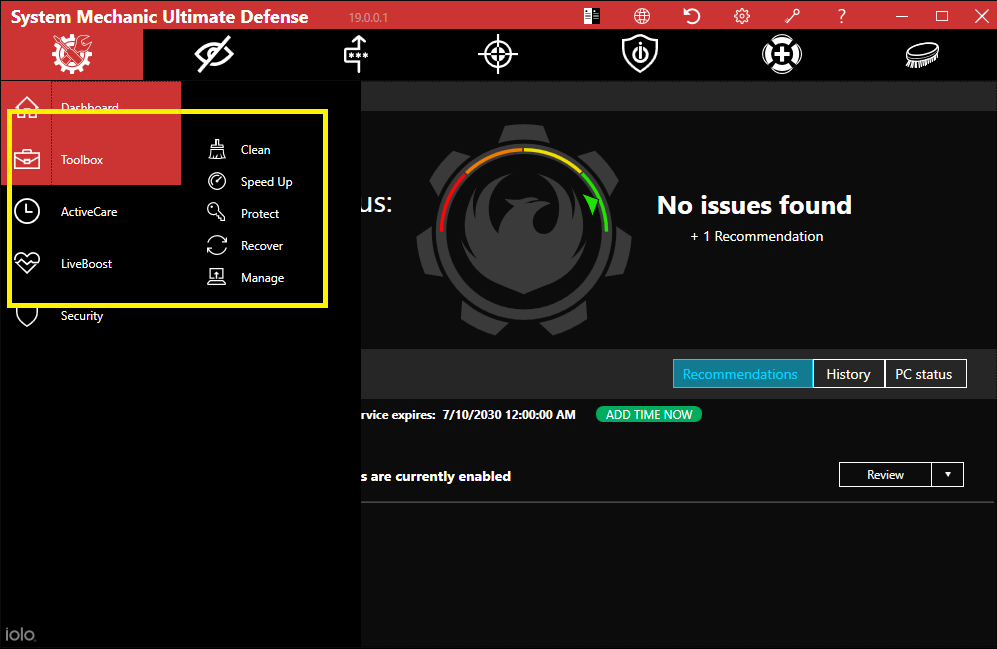Viewport: 997px width, 649px height.
Task: Choose Manage from Toolbox submenu
Action: pos(263,278)
